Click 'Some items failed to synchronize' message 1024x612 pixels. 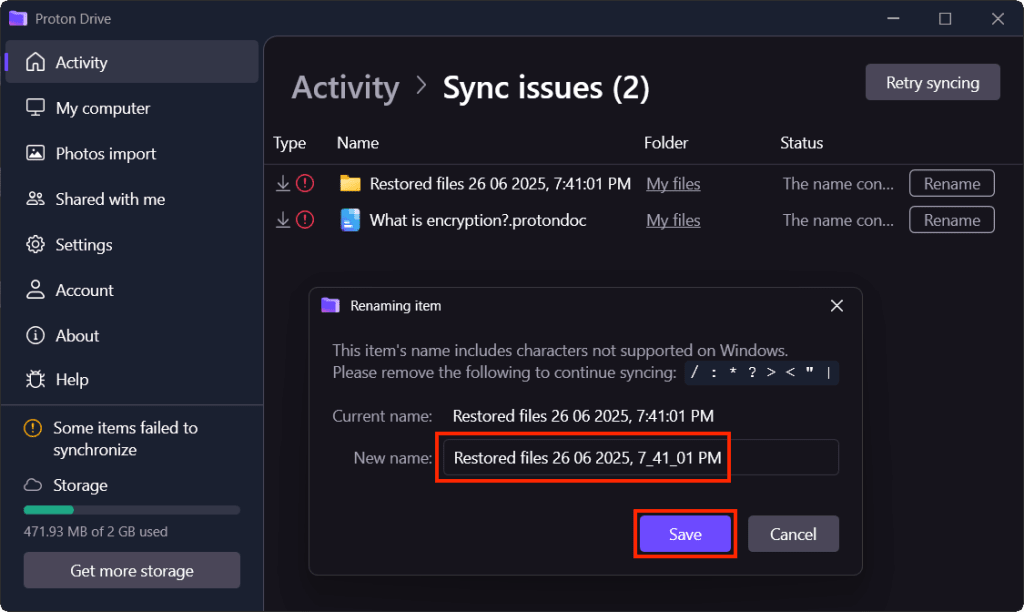click(x=125, y=438)
